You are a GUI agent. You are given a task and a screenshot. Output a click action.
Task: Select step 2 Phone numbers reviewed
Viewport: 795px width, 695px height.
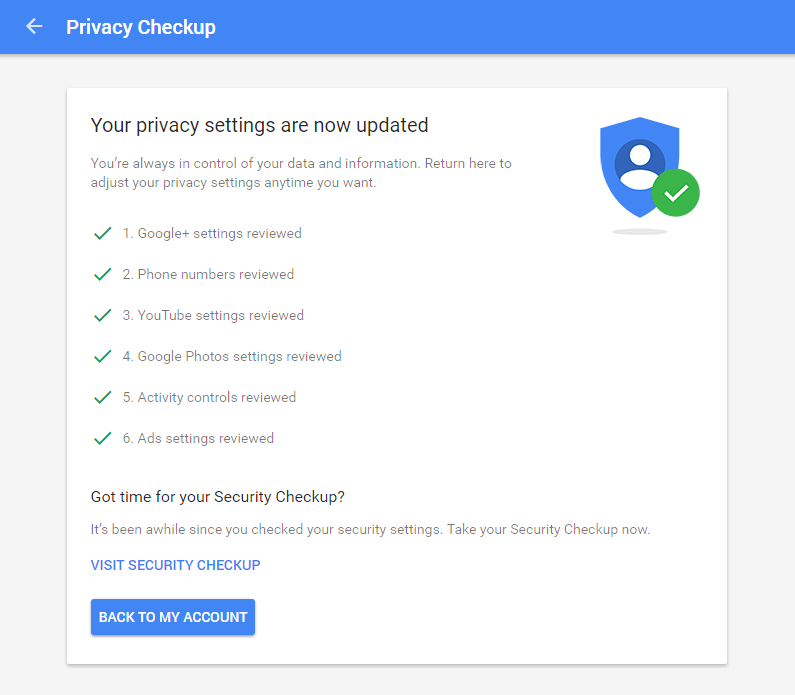click(x=208, y=274)
